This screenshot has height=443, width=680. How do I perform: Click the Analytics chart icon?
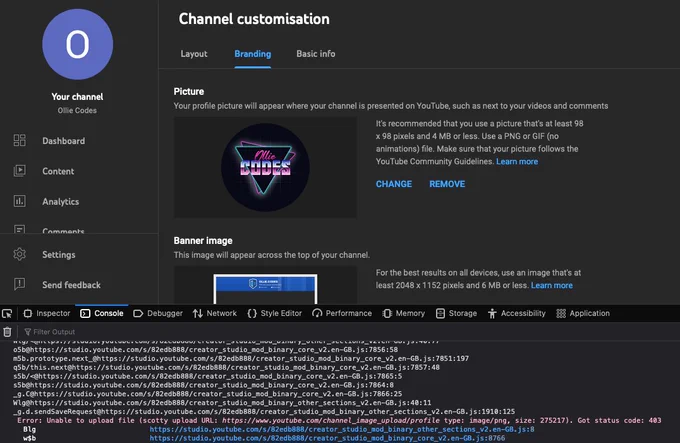click(x=20, y=201)
